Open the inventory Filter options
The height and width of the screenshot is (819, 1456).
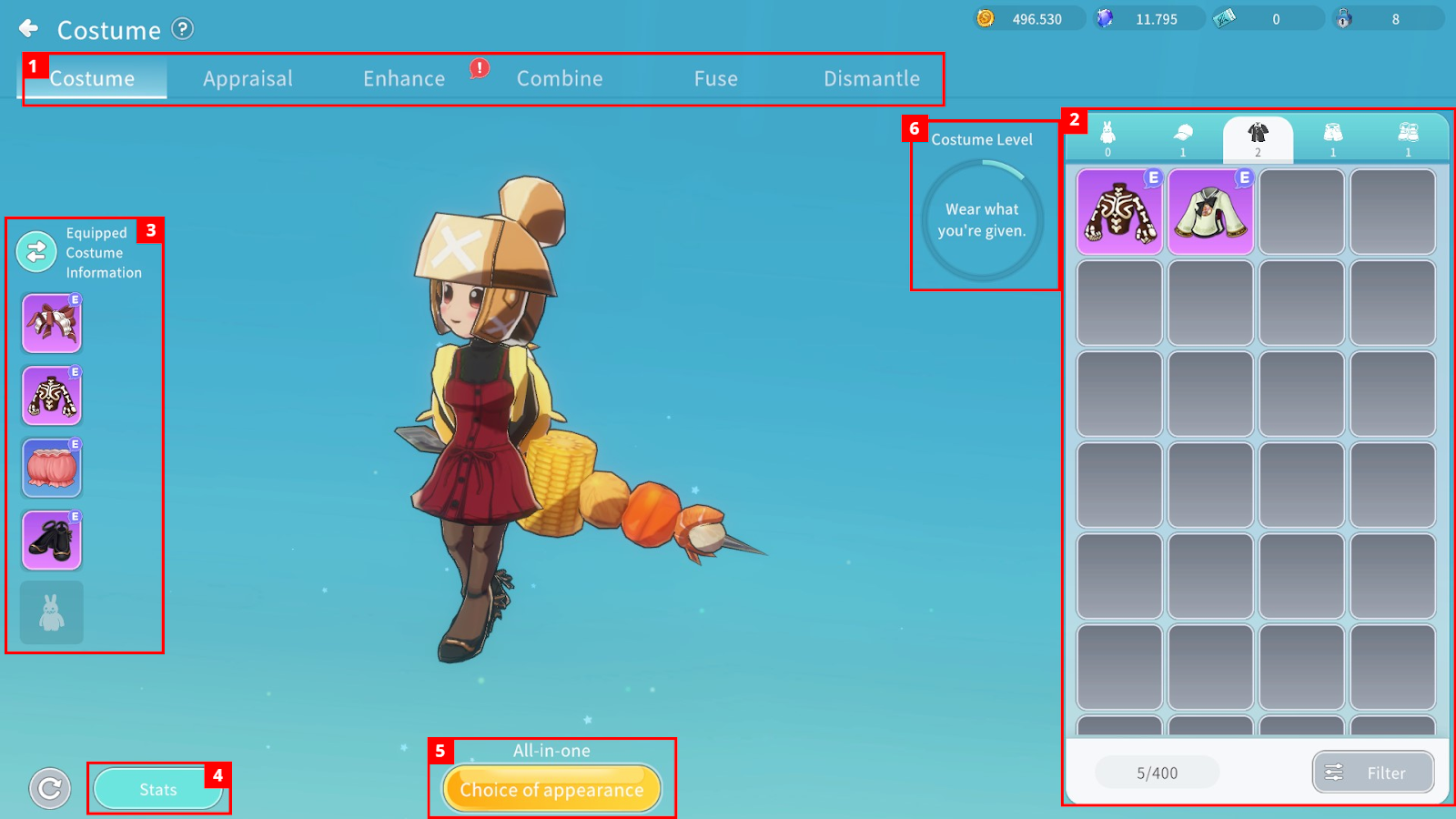[x=1372, y=773]
